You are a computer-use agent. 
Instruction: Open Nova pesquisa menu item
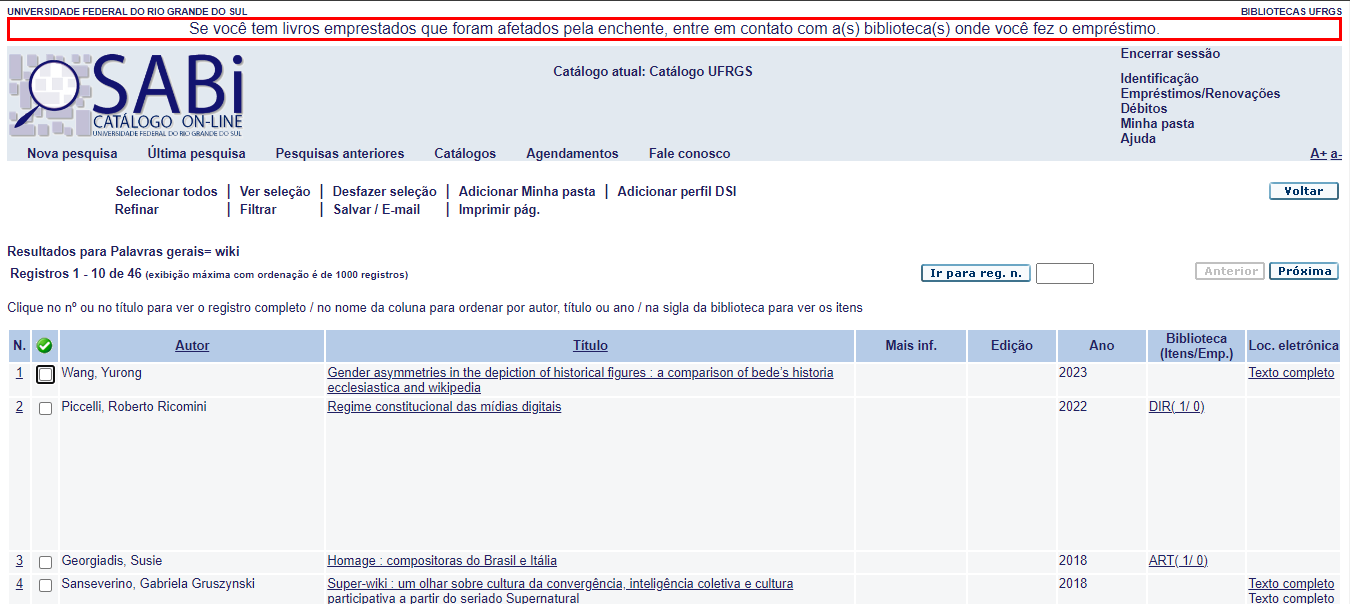(72, 154)
